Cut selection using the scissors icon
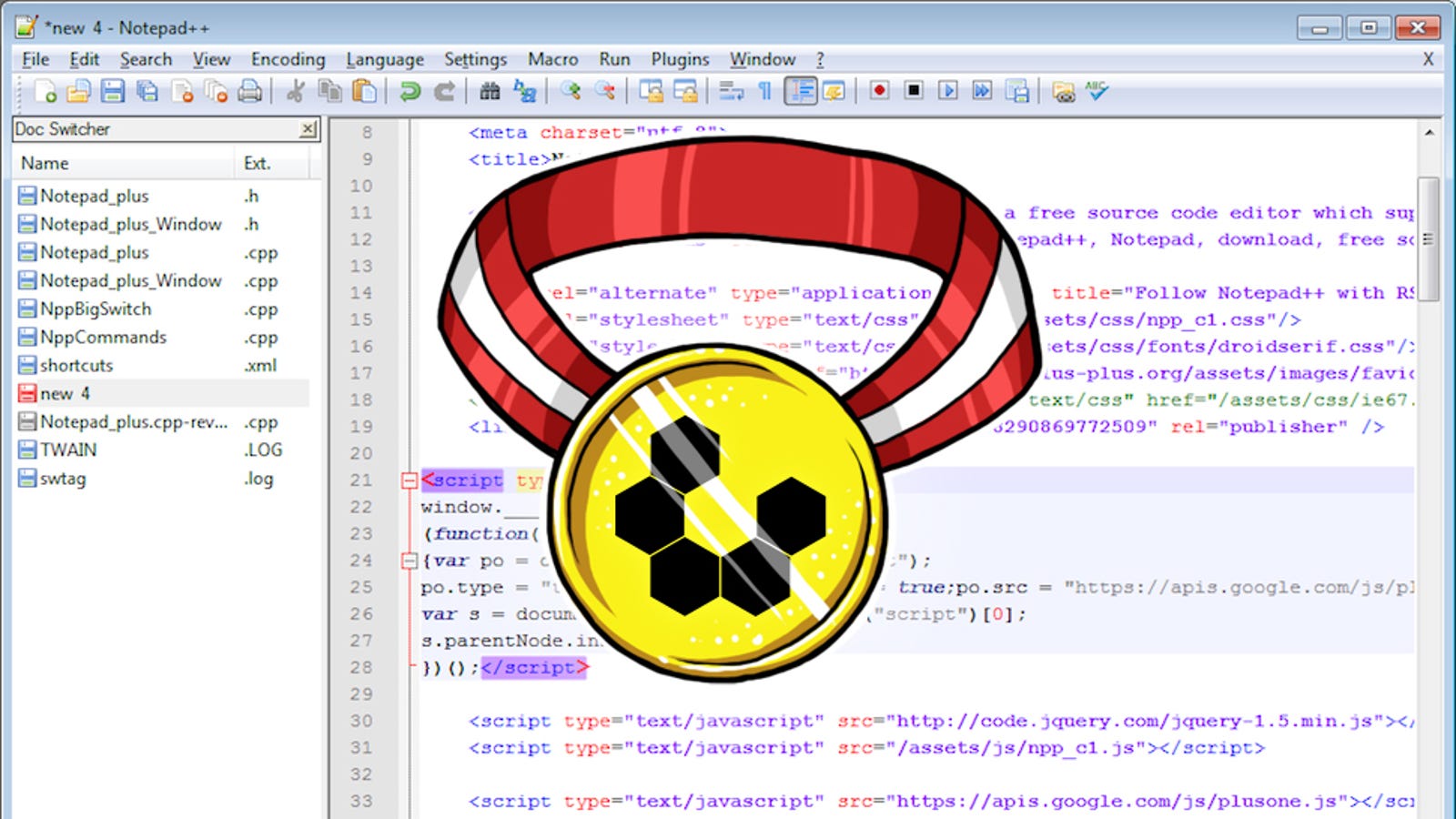Screen dimensions: 1456x819 [x=295, y=91]
